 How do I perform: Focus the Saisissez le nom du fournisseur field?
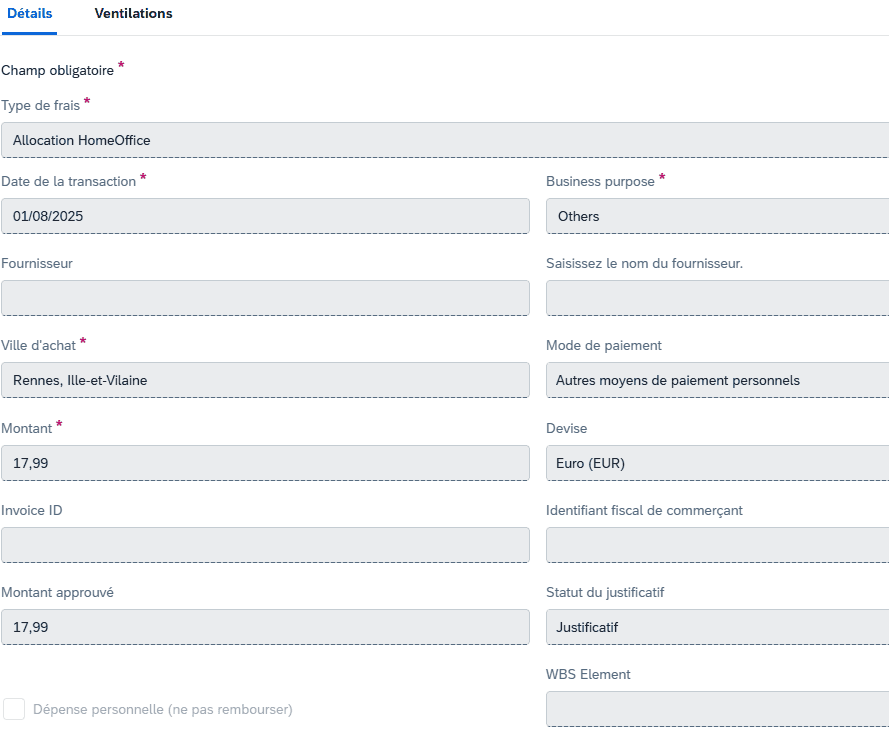(x=717, y=298)
